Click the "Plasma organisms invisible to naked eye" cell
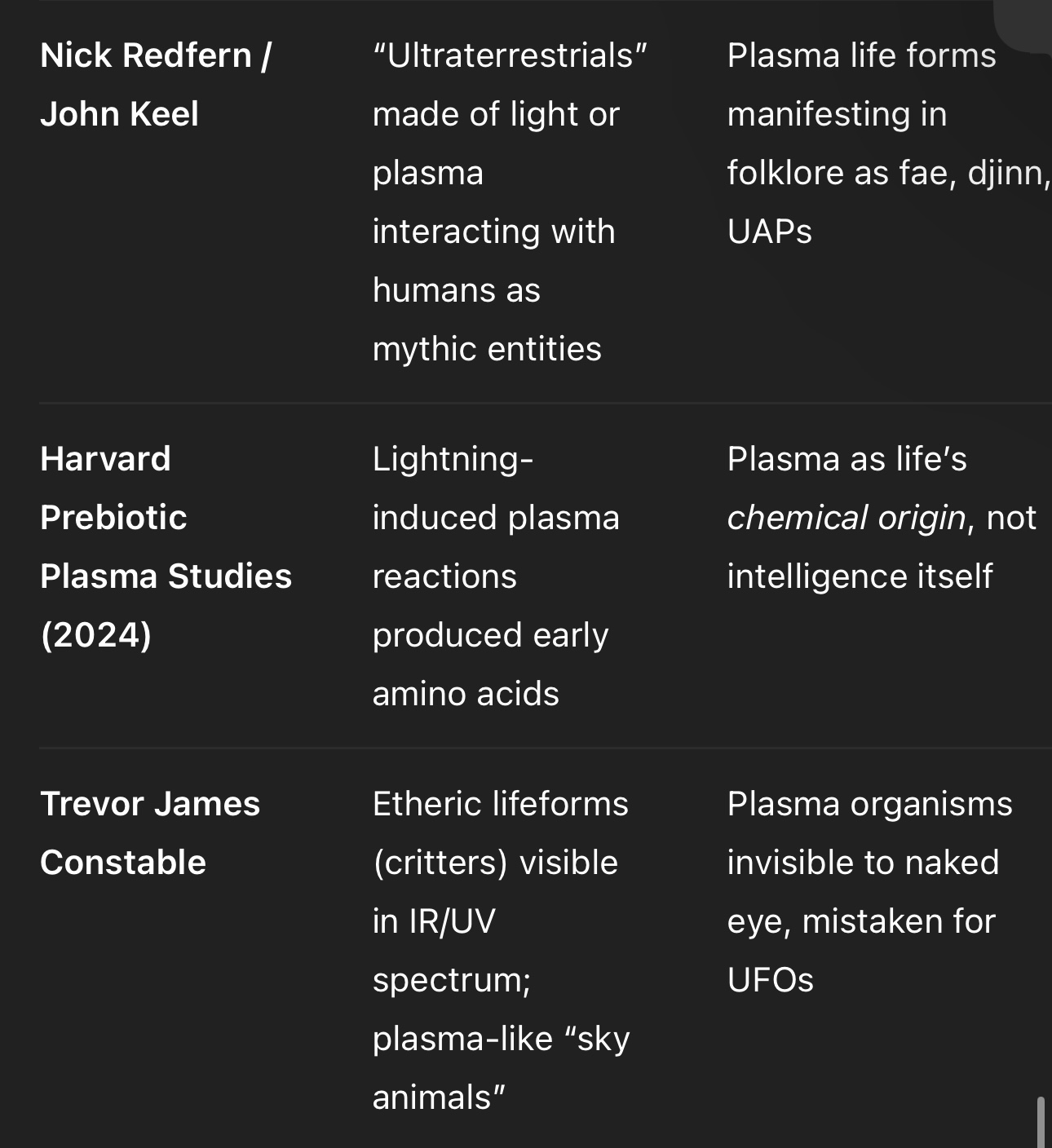Viewport: 1052px width, 1148px height. pos(869,892)
